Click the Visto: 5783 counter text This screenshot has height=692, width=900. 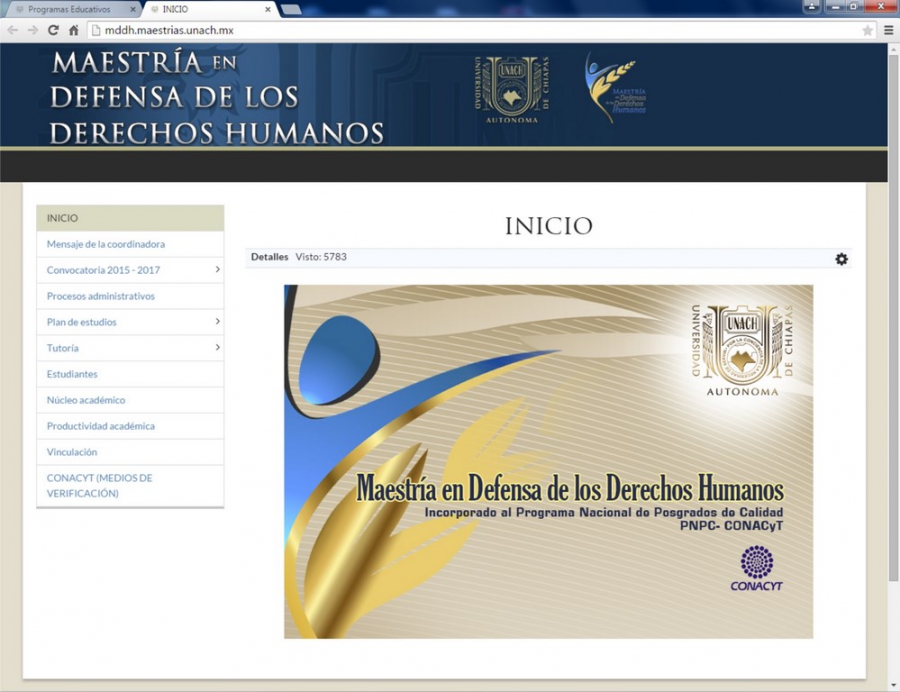point(321,257)
